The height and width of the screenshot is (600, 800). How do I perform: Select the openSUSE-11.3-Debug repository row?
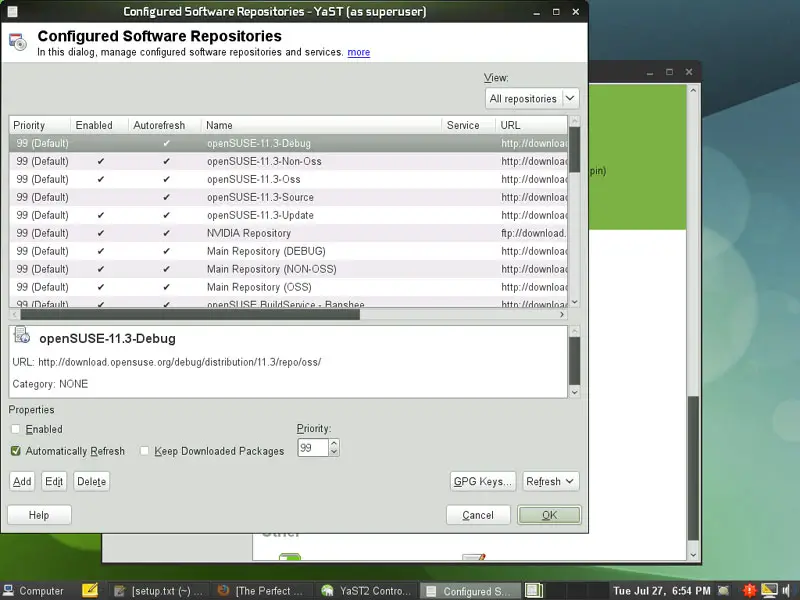(288, 143)
